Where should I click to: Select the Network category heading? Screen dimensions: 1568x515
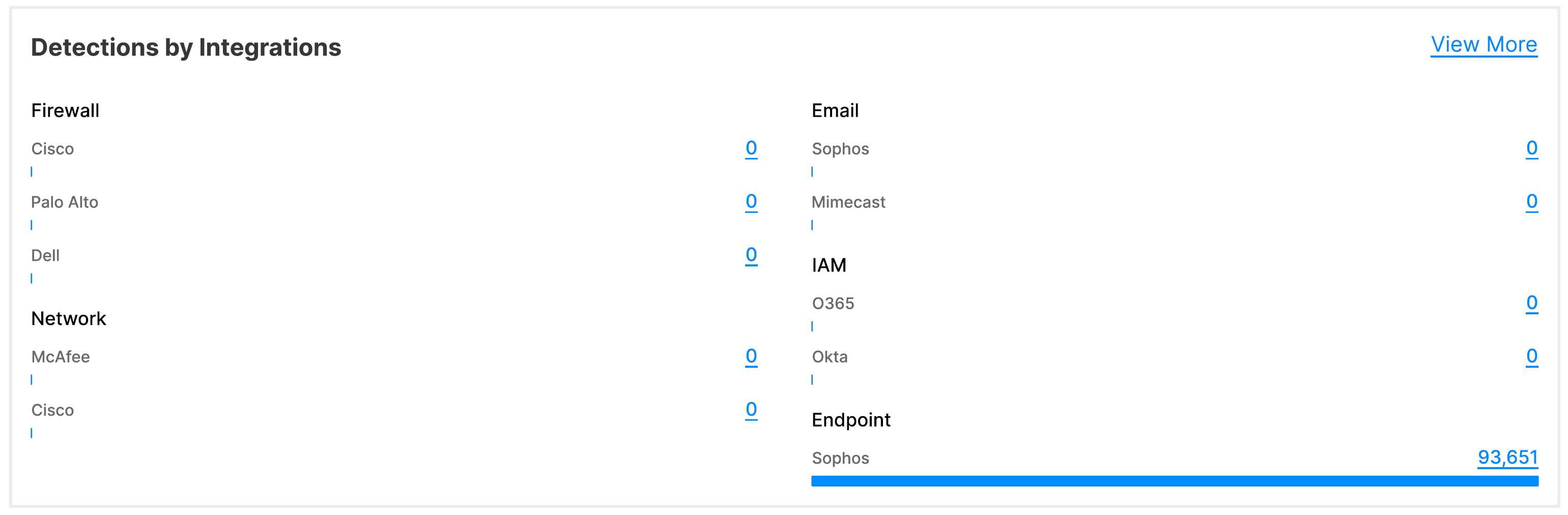point(69,318)
